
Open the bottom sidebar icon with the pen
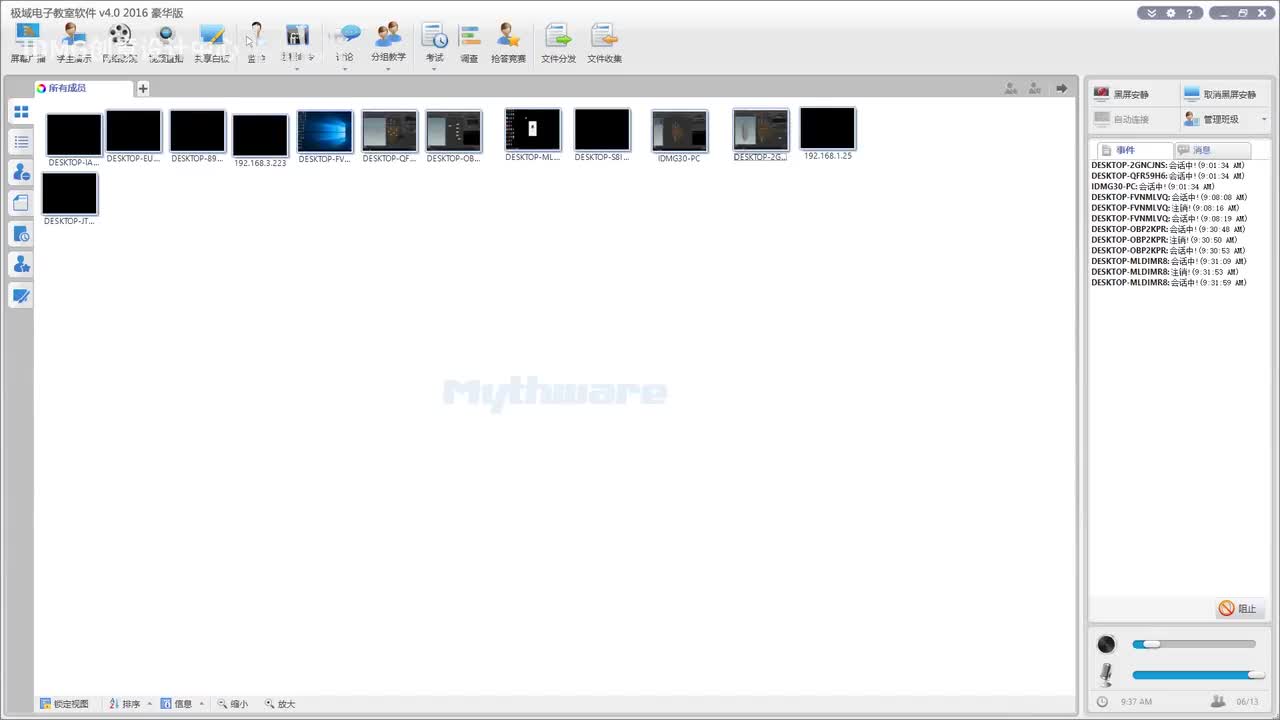21,296
